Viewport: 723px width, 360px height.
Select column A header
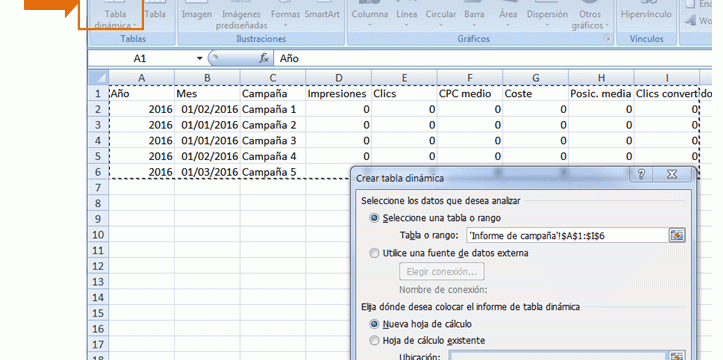(142, 78)
